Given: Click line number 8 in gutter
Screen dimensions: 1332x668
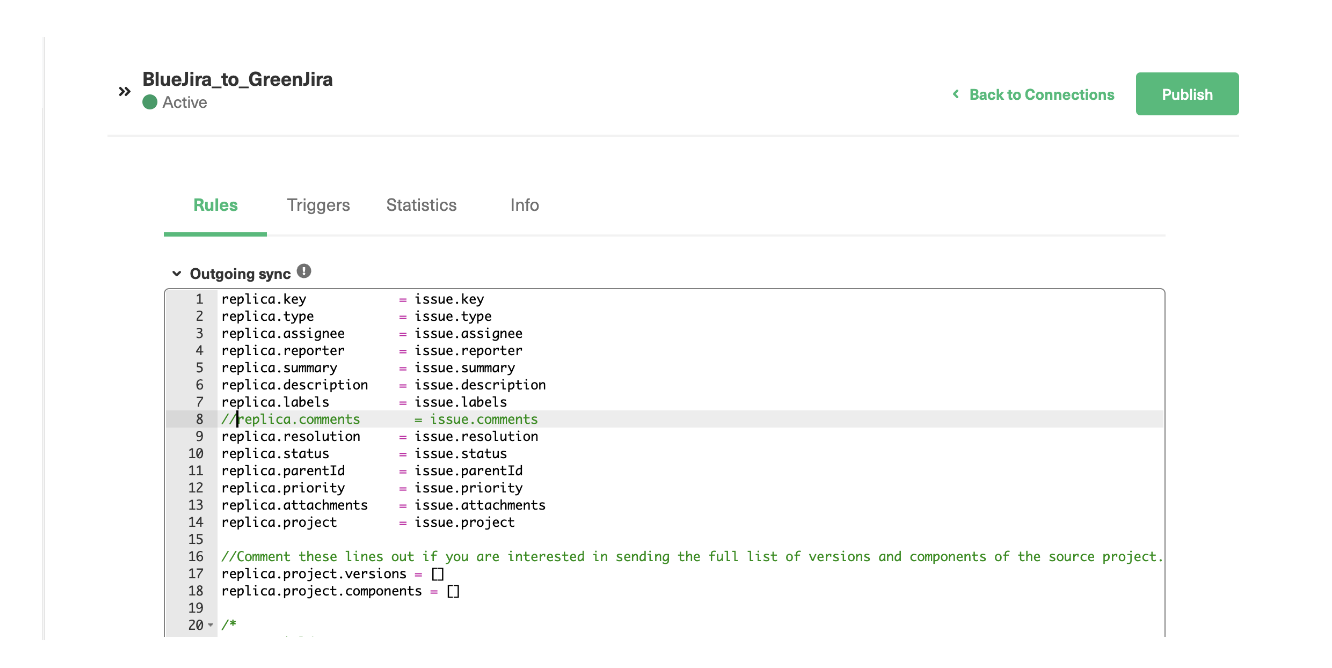Looking at the screenshot, I should [x=199, y=419].
